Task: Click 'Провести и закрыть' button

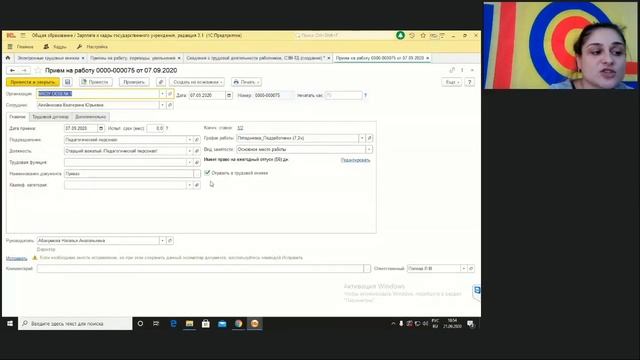Action: tap(33, 82)
